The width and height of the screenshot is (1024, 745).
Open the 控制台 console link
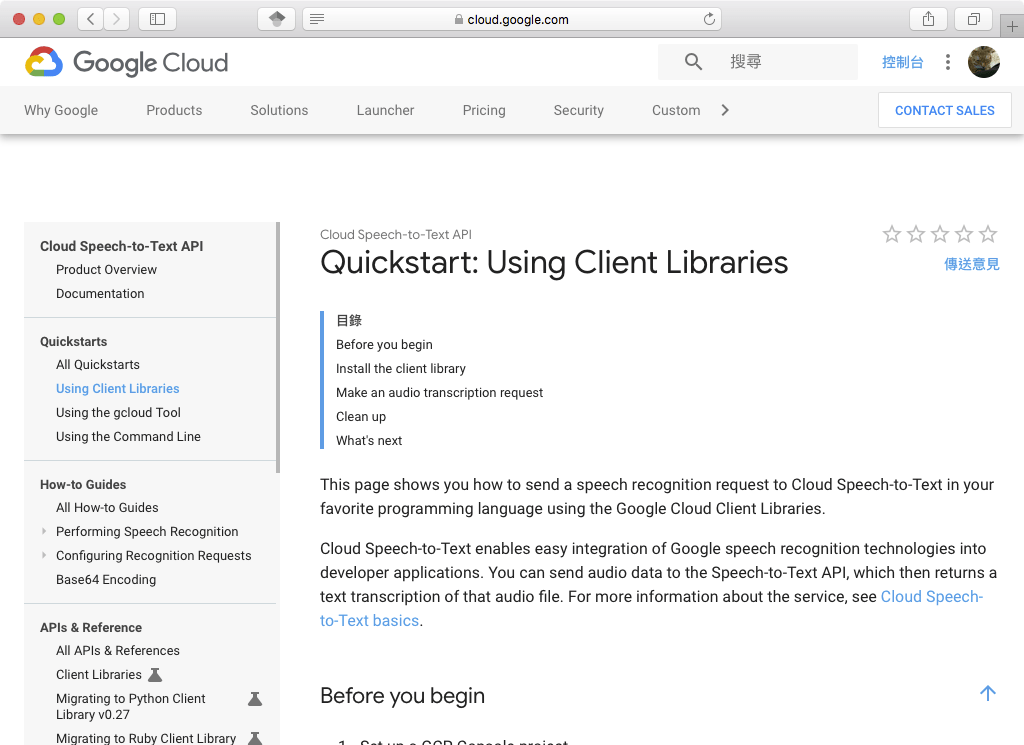point(903,62)
